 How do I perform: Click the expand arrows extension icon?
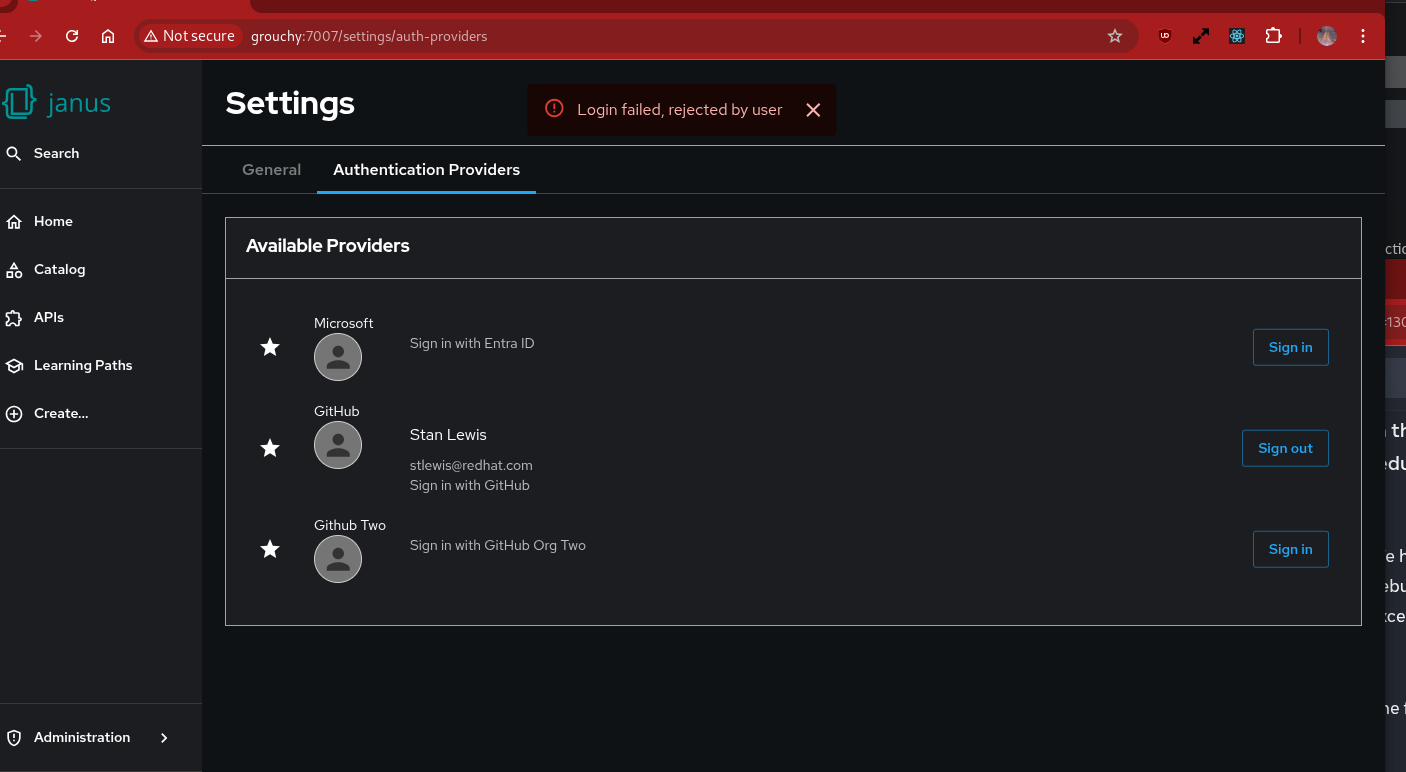click(1201, 36)
